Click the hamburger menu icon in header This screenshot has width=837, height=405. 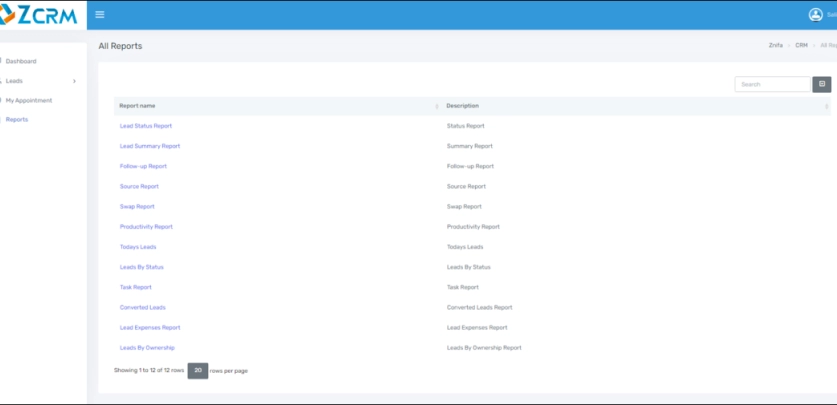pyautogui.click(x=100, y=15)
